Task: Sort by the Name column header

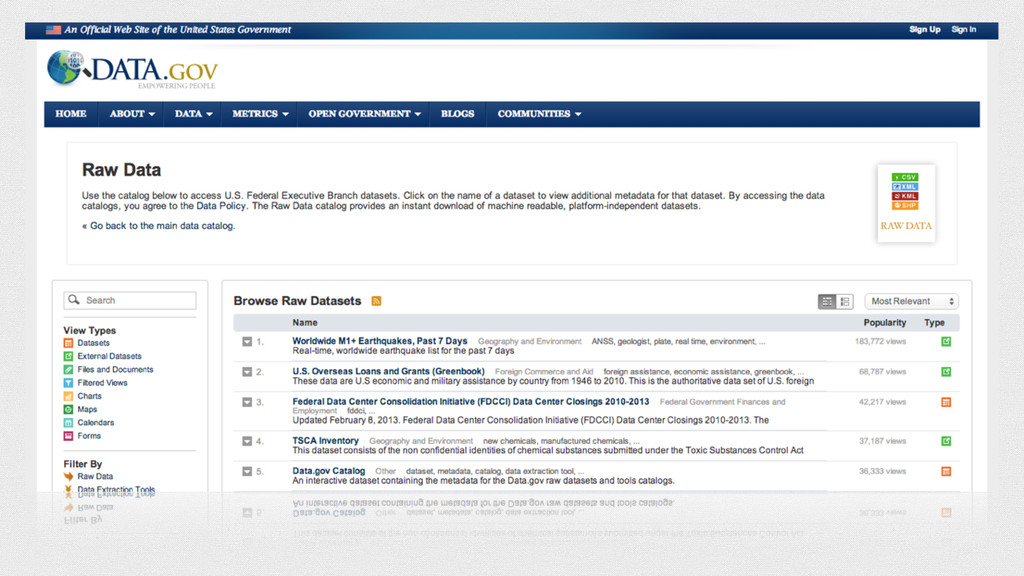Action: [304, 323]
